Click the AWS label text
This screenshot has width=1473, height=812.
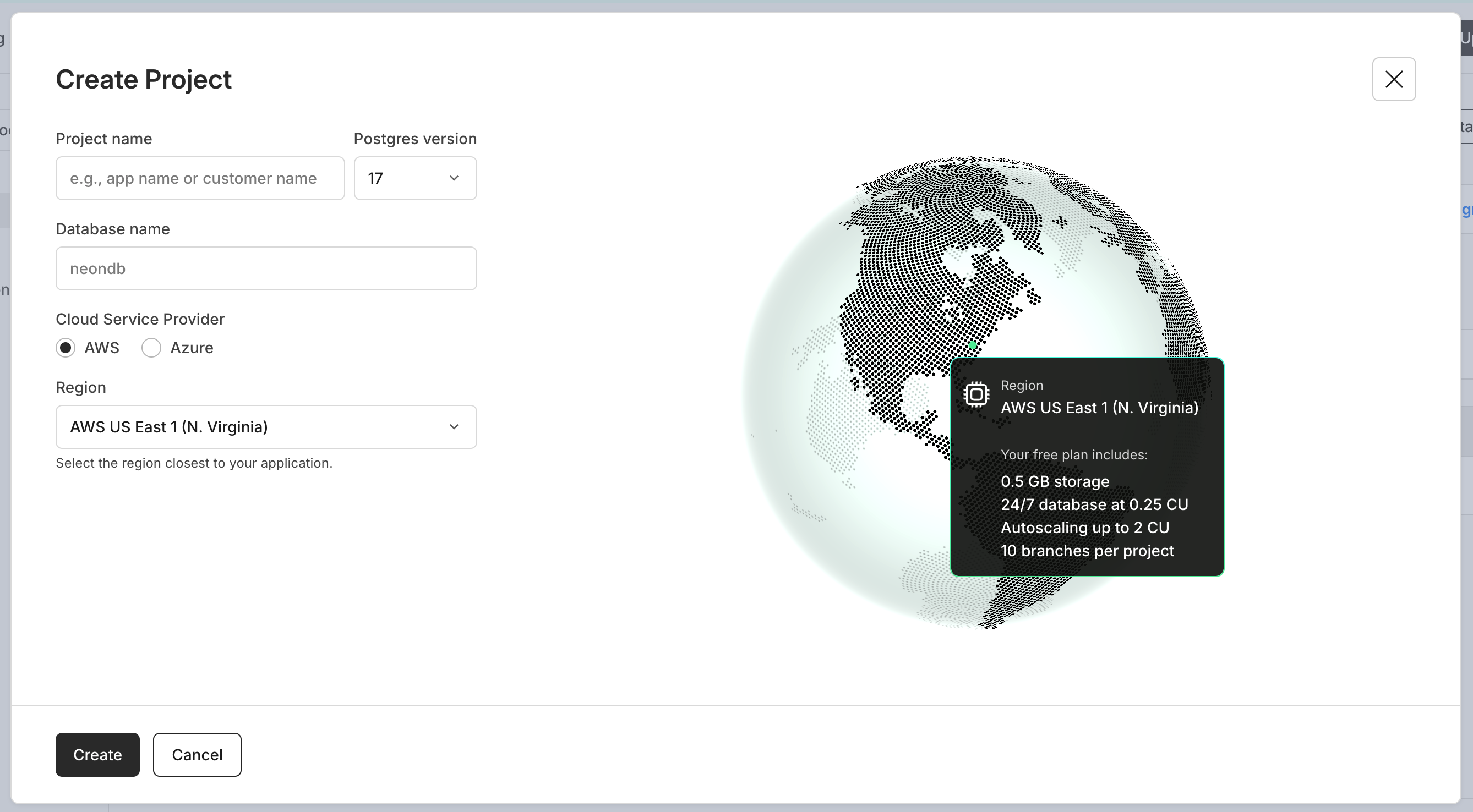tap(102, 348)
